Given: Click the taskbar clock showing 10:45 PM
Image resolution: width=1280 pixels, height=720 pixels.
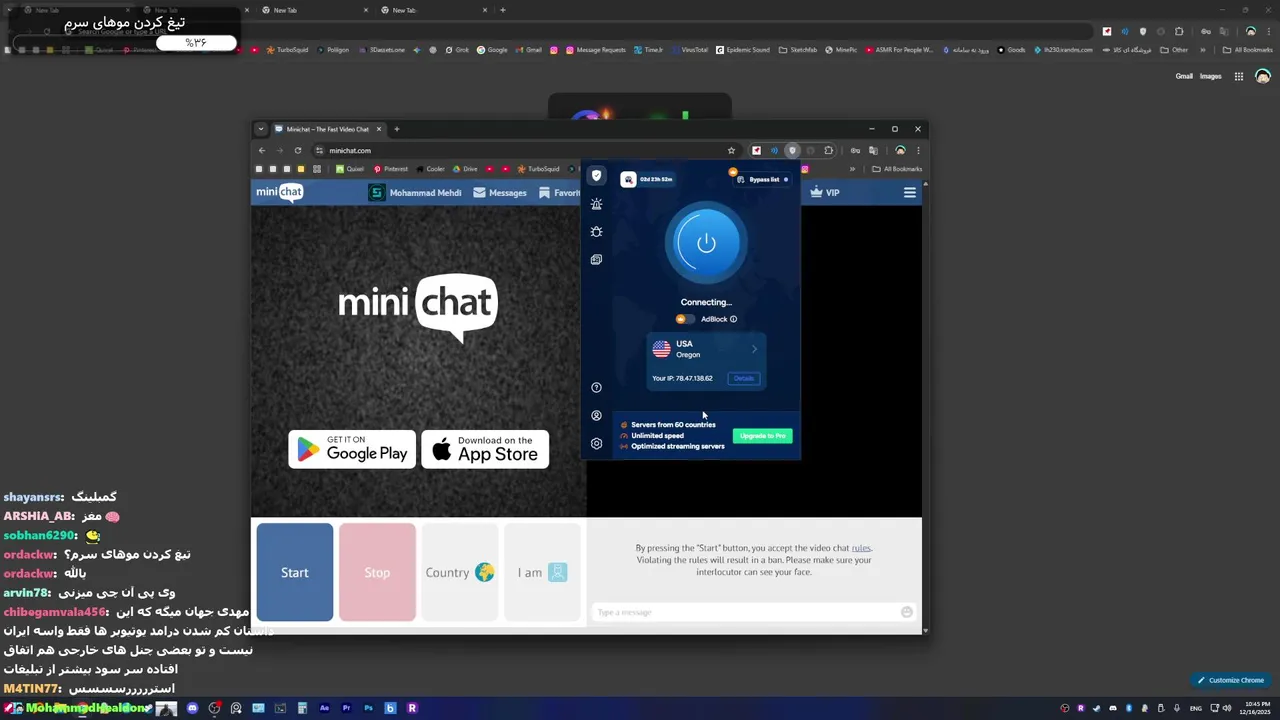Looking at the screenshot, I should [x=1257, y=708].
